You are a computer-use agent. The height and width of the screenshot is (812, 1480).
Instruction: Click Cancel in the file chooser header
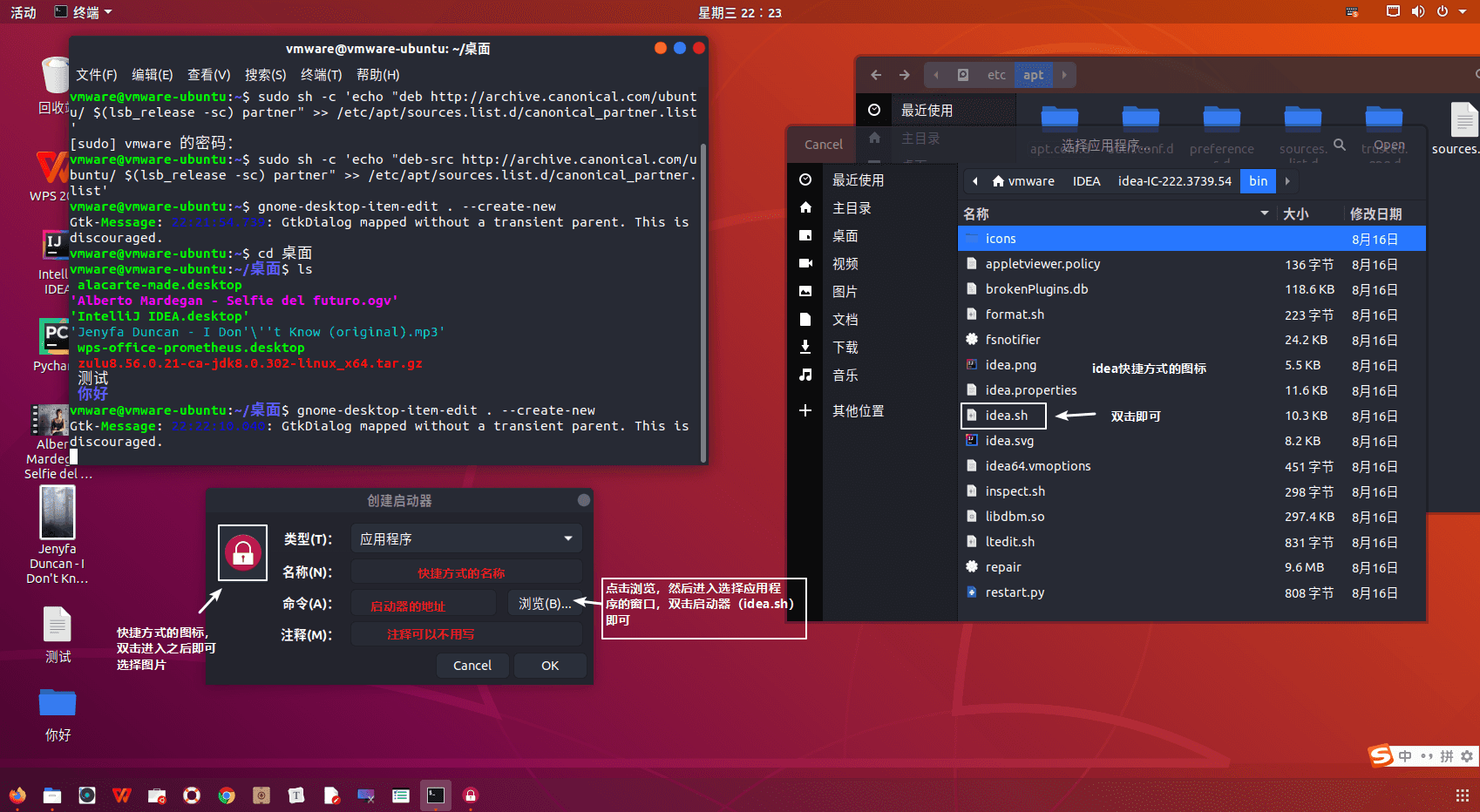coord(824,145)
